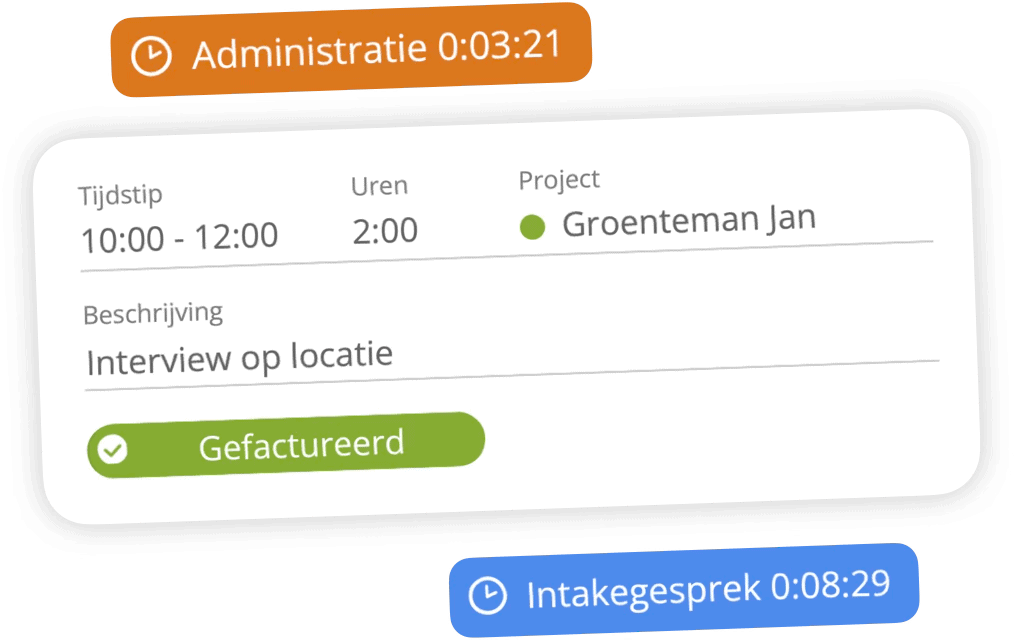Click the 0:03:21 elapsed time
This screenshot has width=1014, height=640.
(500, 46)
